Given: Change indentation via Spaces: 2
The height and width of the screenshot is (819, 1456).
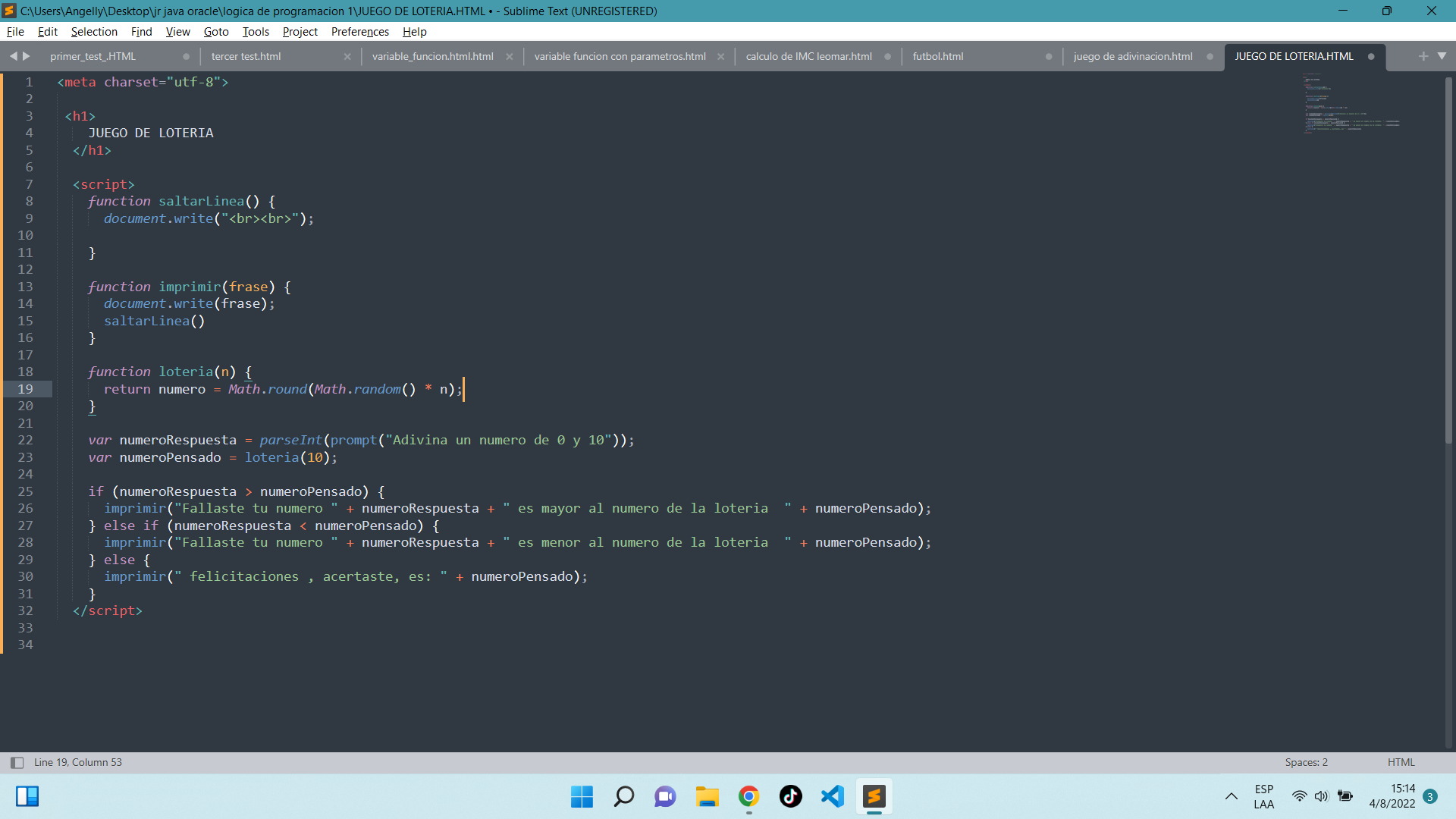Looking at the screenshot, I should [1306, 762].
